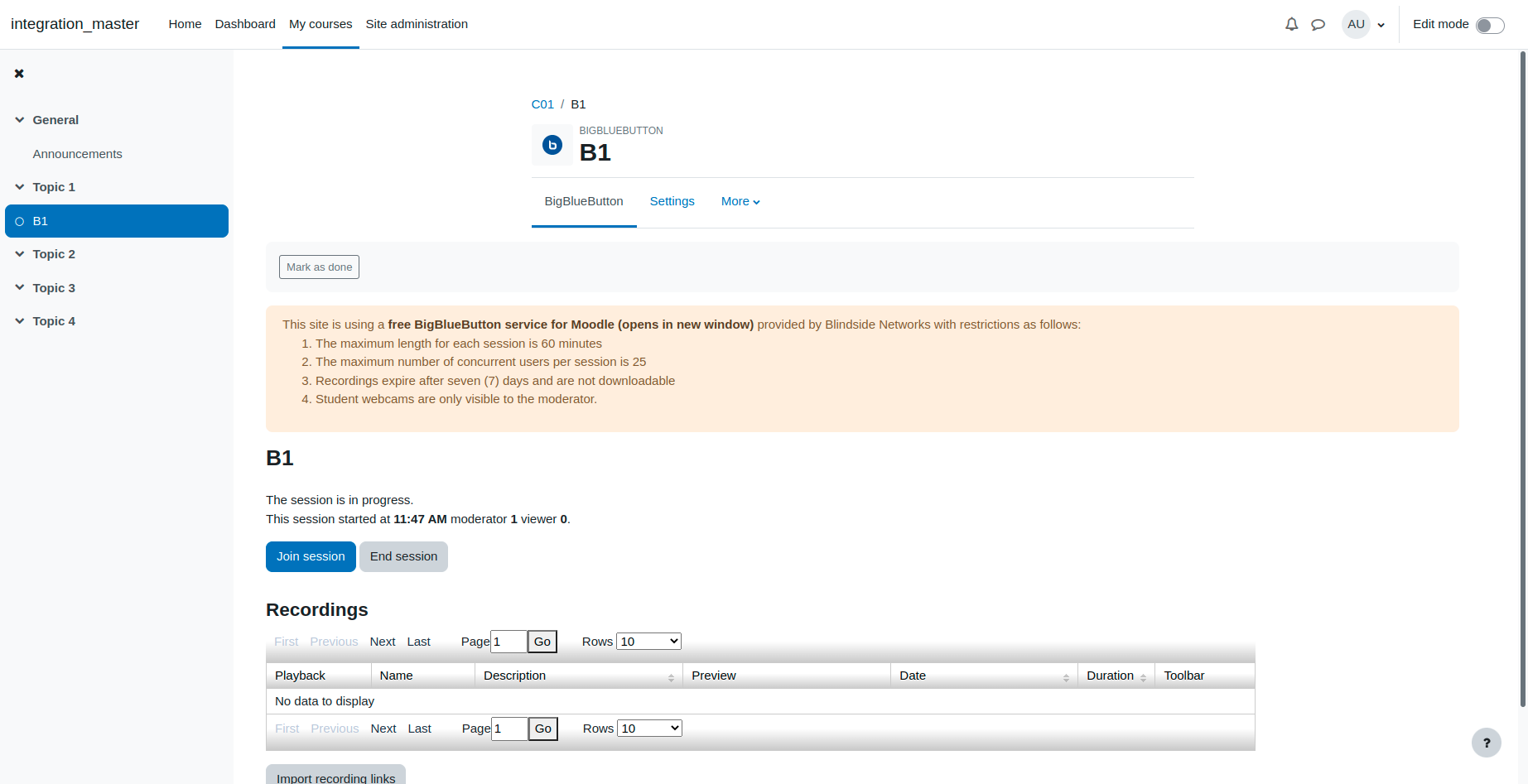Open the notifications bell icon
This screenshot has height=784, width=1528.
pos(1291,24)
